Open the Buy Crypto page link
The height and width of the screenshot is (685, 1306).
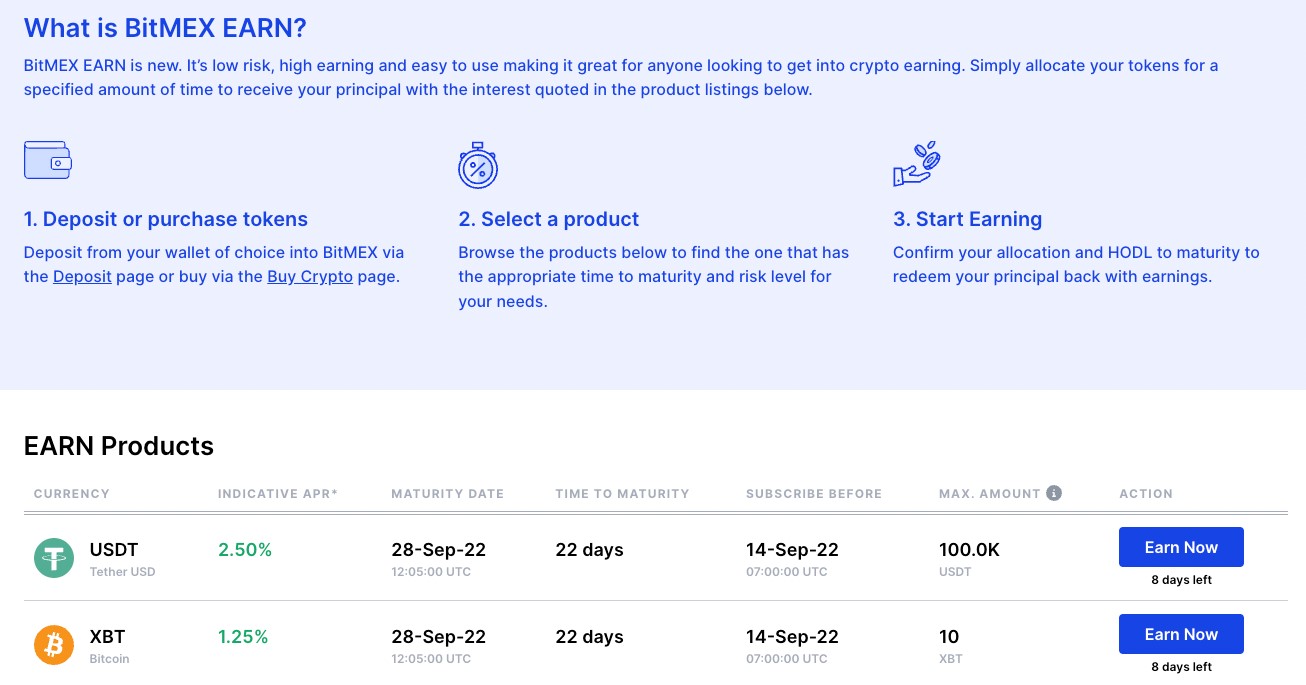[x=310, y=276]
